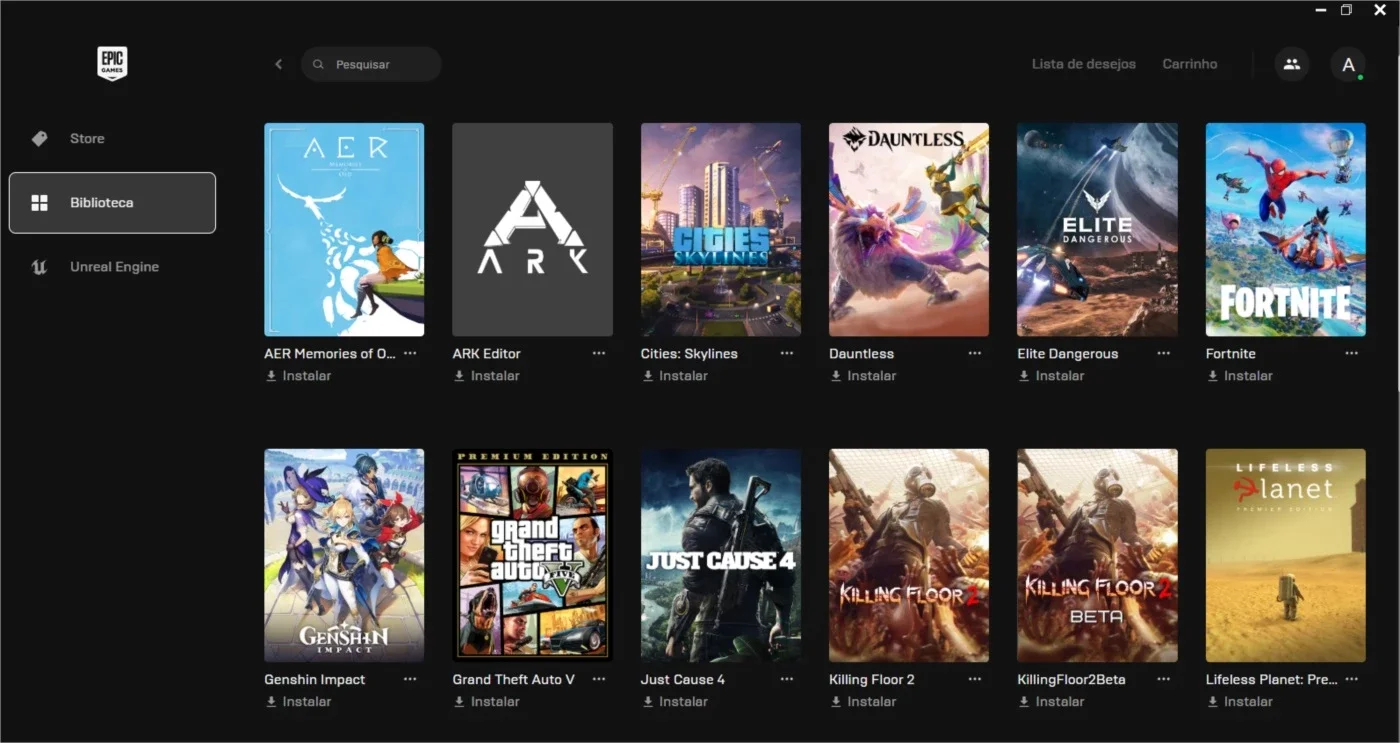Install KillingFloor2Beta
The image size is (1400, 743).
point(1051,702)
